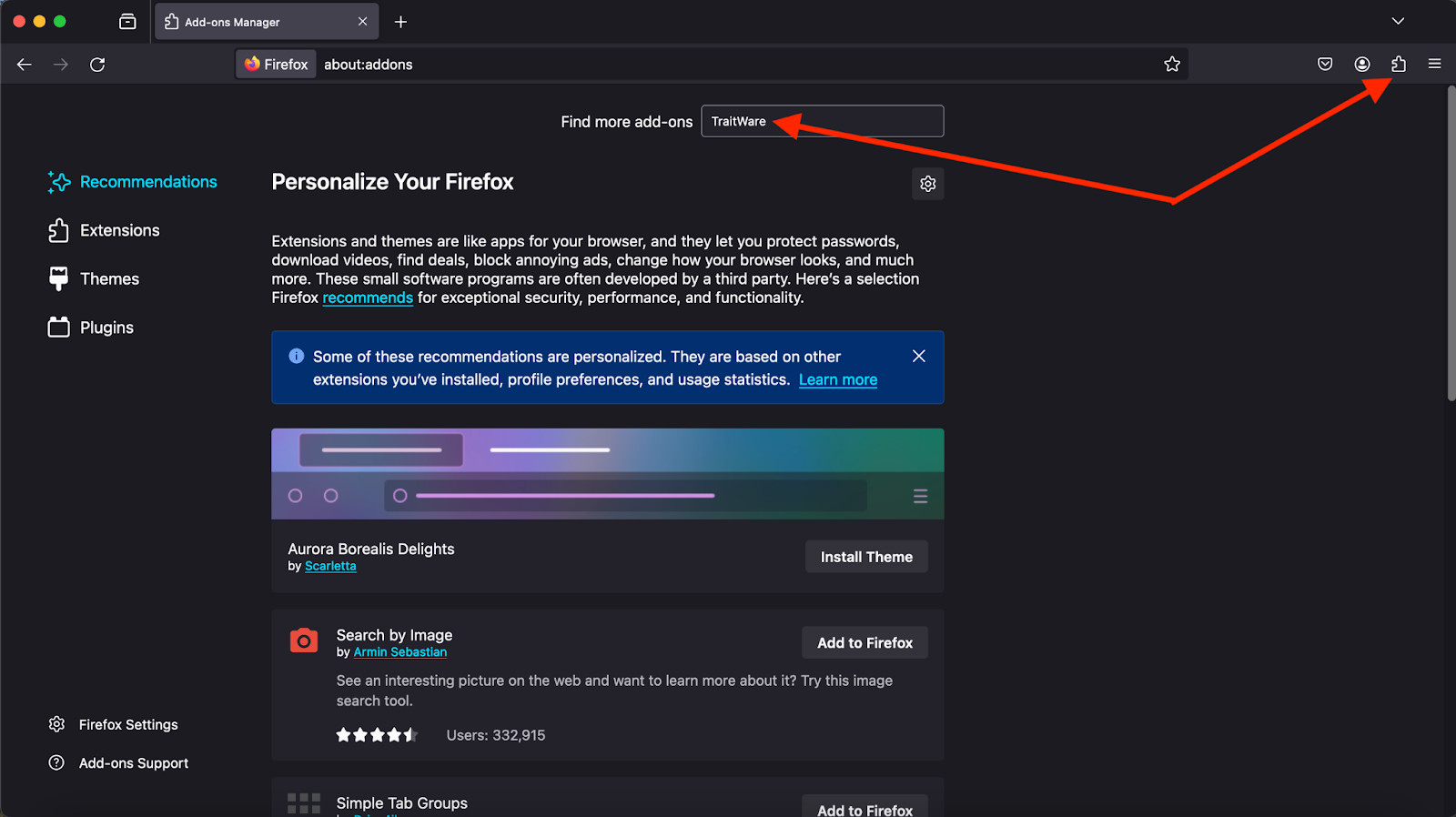The width and height of the screenshot is (1456, 817).
Task: Install the Aurora Borealis Delights theme
Action: coord(866,557)
